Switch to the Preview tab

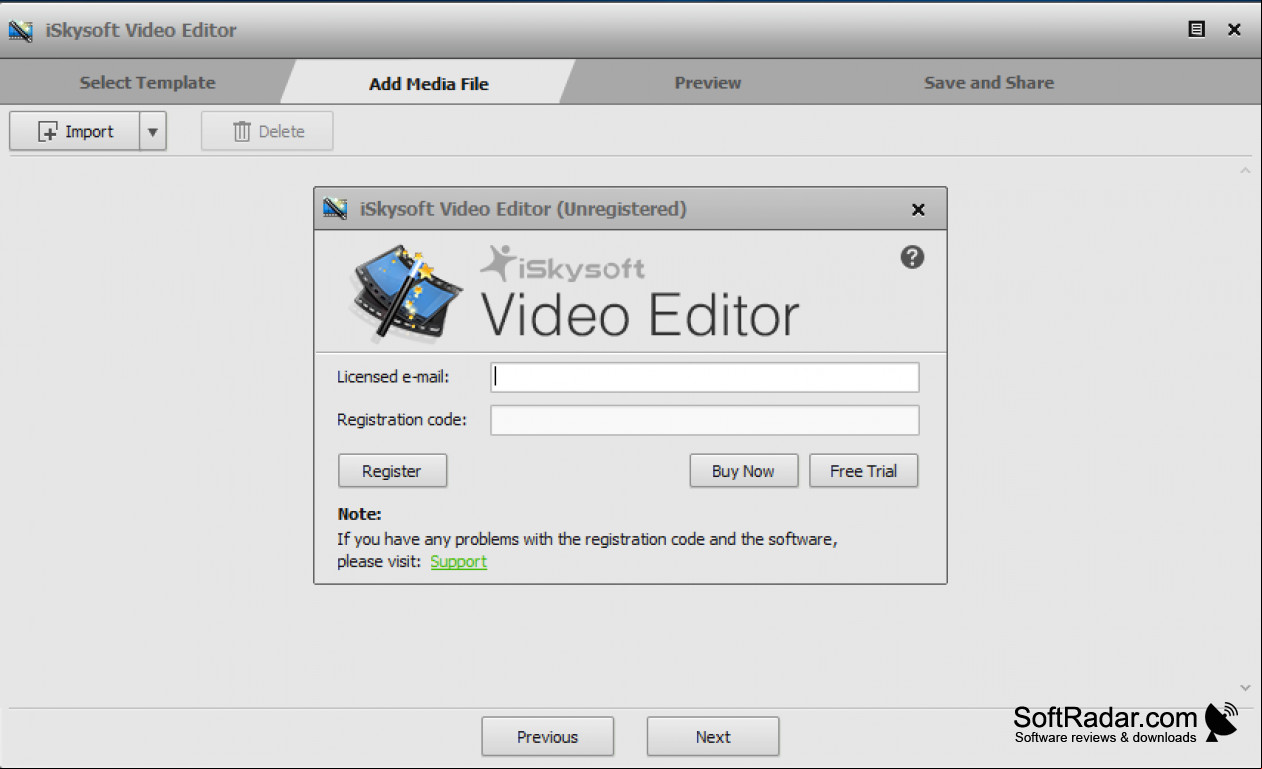point(707,82)
